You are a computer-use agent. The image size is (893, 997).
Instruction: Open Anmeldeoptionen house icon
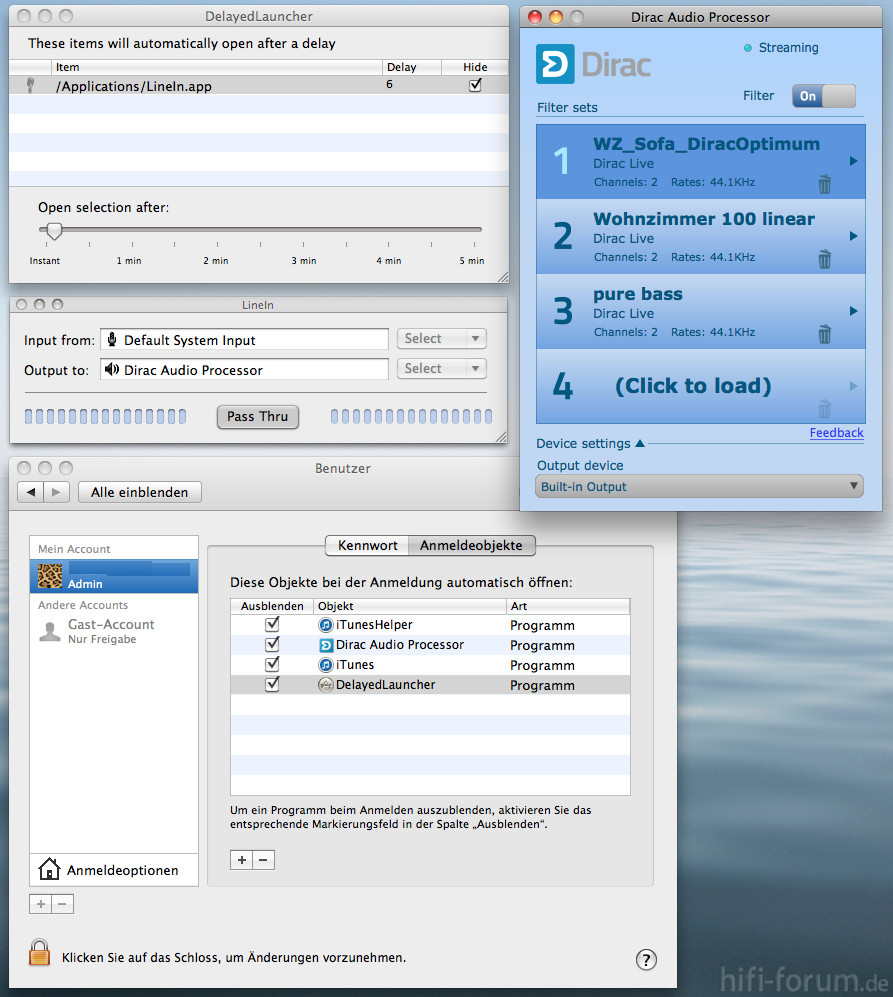tap(49, 869)
